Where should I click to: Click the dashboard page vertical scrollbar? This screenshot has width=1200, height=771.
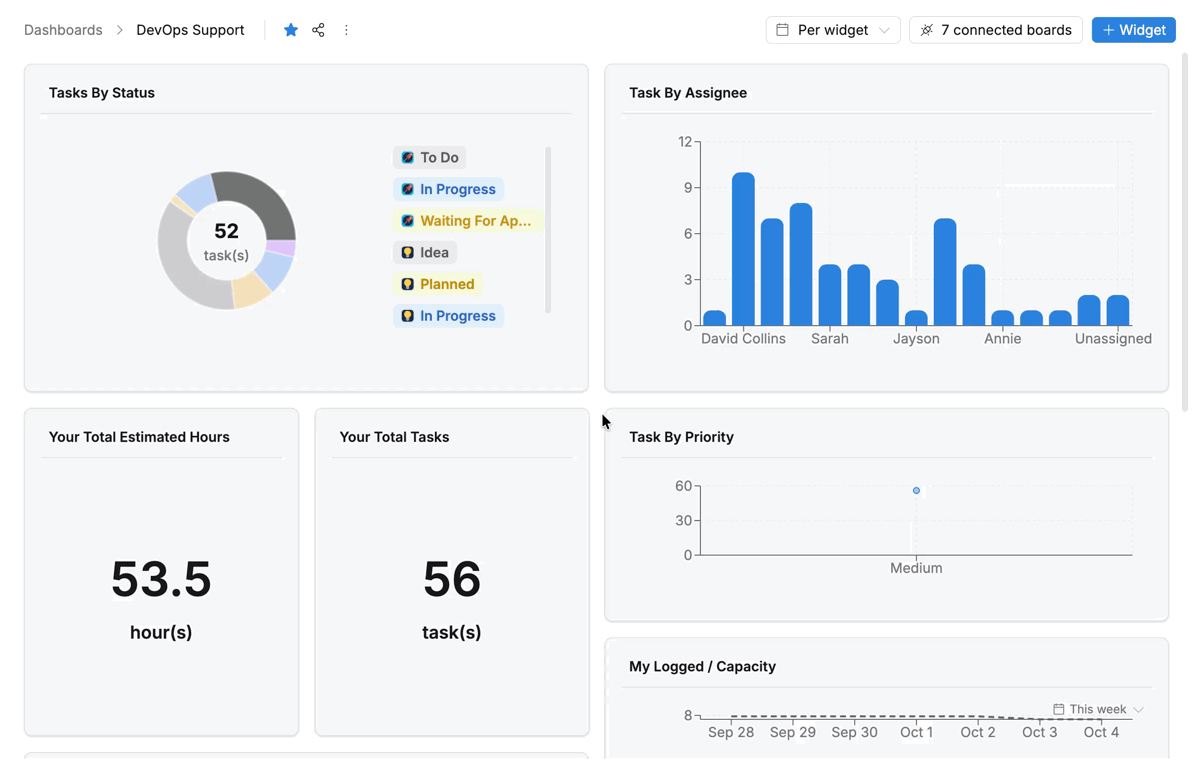[x=1185, y=230]
